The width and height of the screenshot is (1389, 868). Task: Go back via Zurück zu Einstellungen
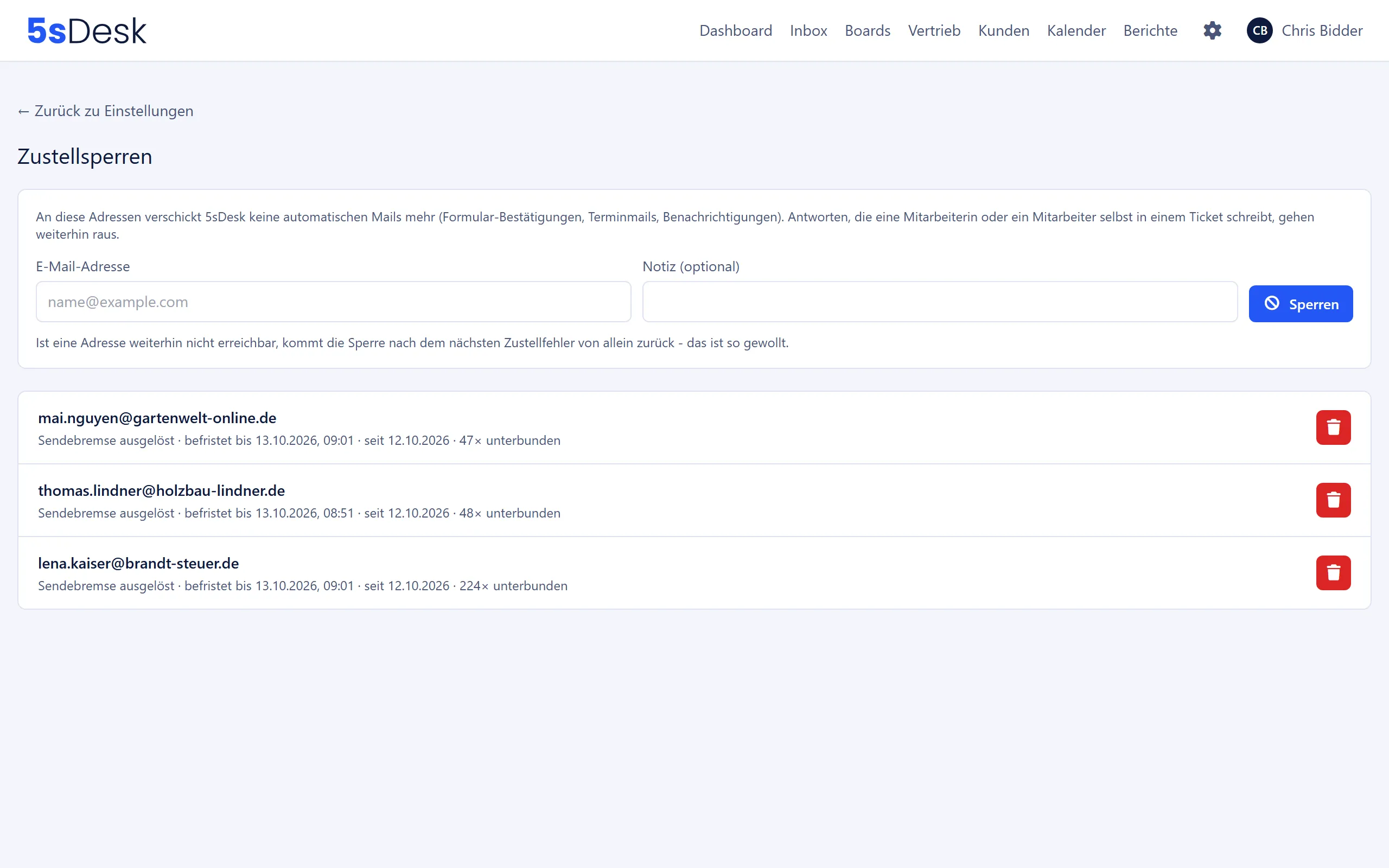point(106,111)
